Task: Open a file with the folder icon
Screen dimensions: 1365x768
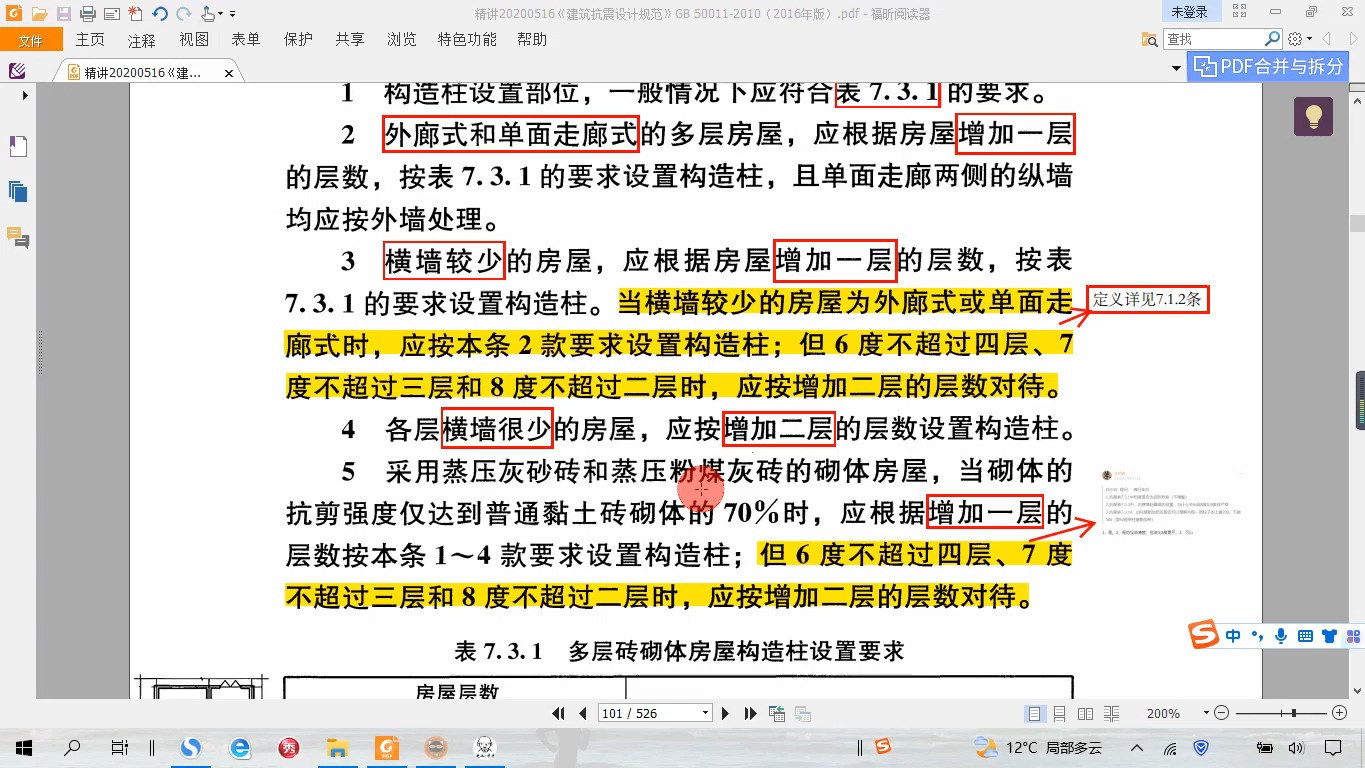Action: [x=39, y=13]
